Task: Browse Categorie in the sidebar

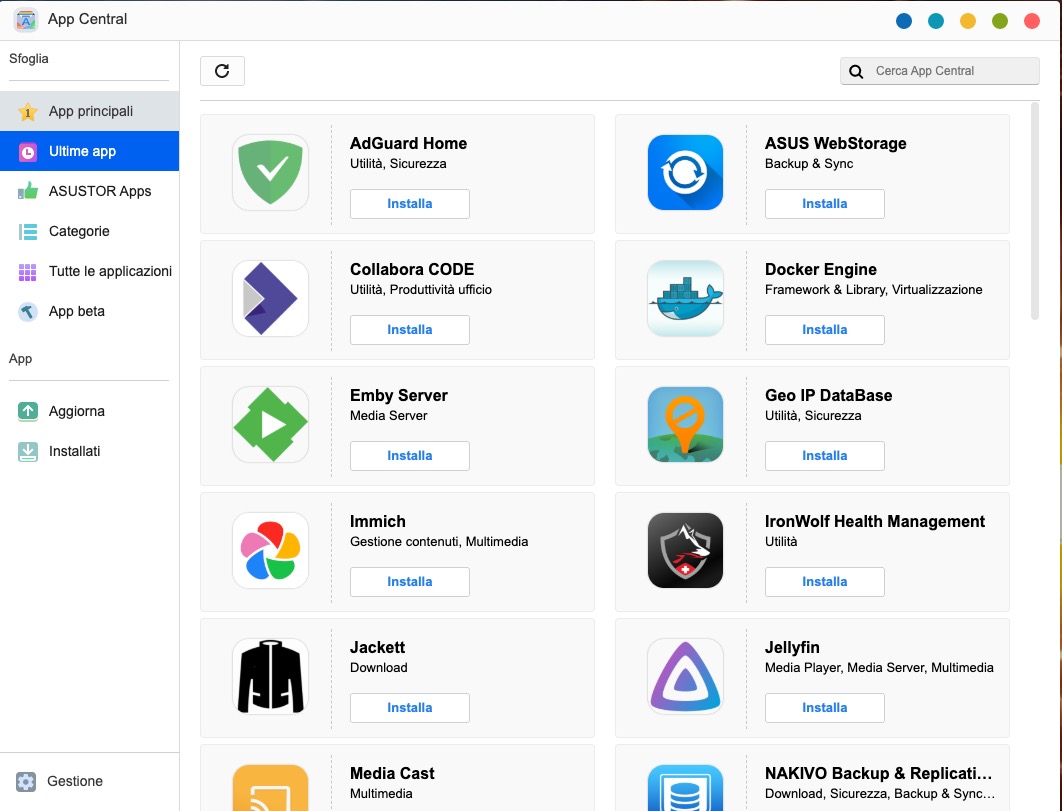Action: [89, 231]
